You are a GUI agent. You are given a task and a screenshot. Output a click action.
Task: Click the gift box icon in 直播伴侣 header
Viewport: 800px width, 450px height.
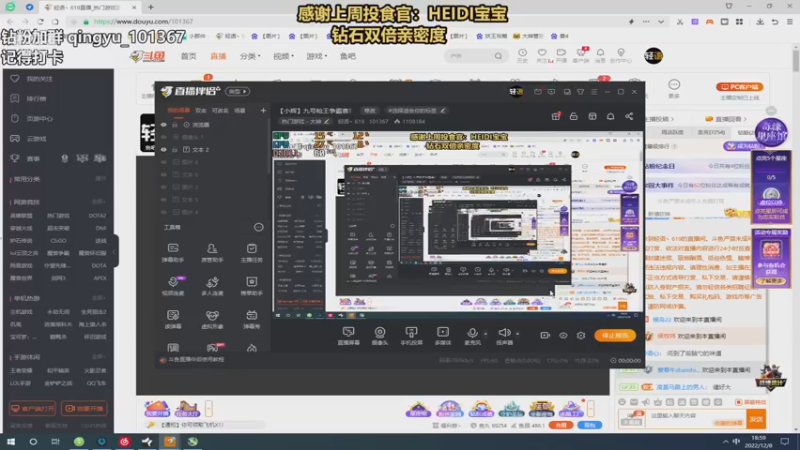(x=556, y=116)
